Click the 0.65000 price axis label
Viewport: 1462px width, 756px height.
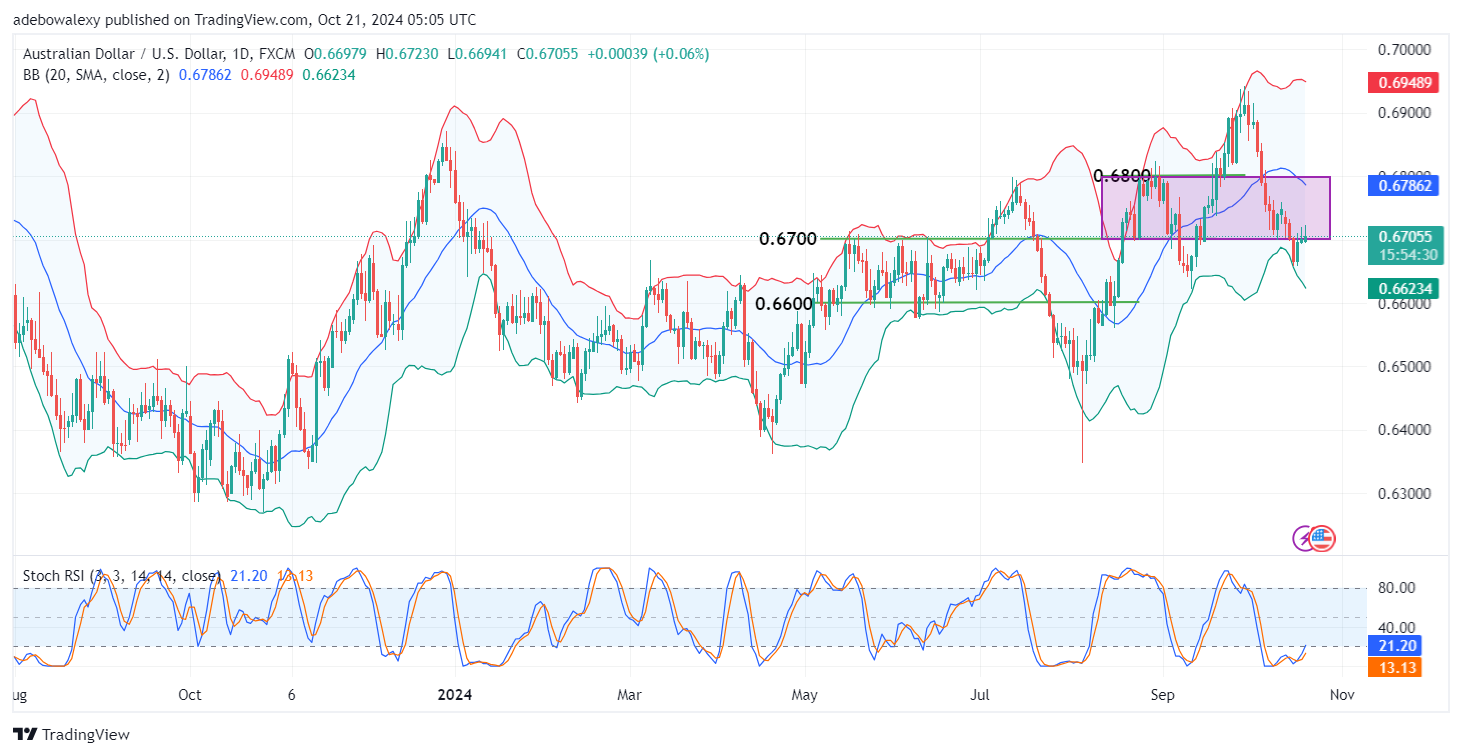click(x=1404, y=366)
